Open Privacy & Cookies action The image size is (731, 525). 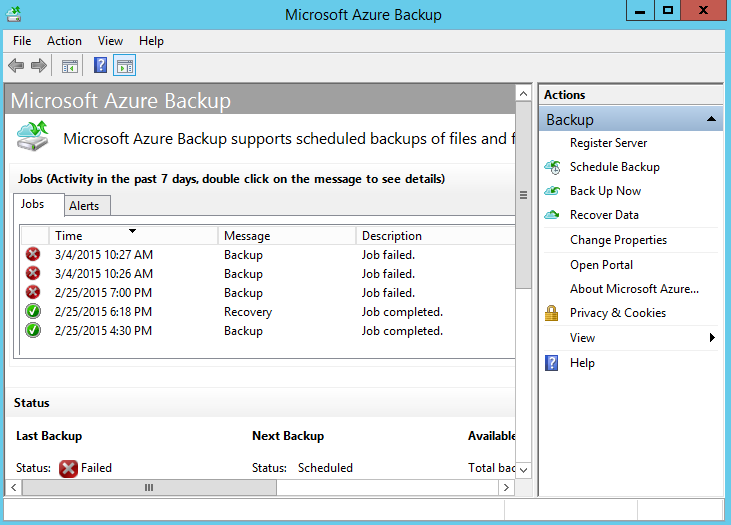(618, 313)
